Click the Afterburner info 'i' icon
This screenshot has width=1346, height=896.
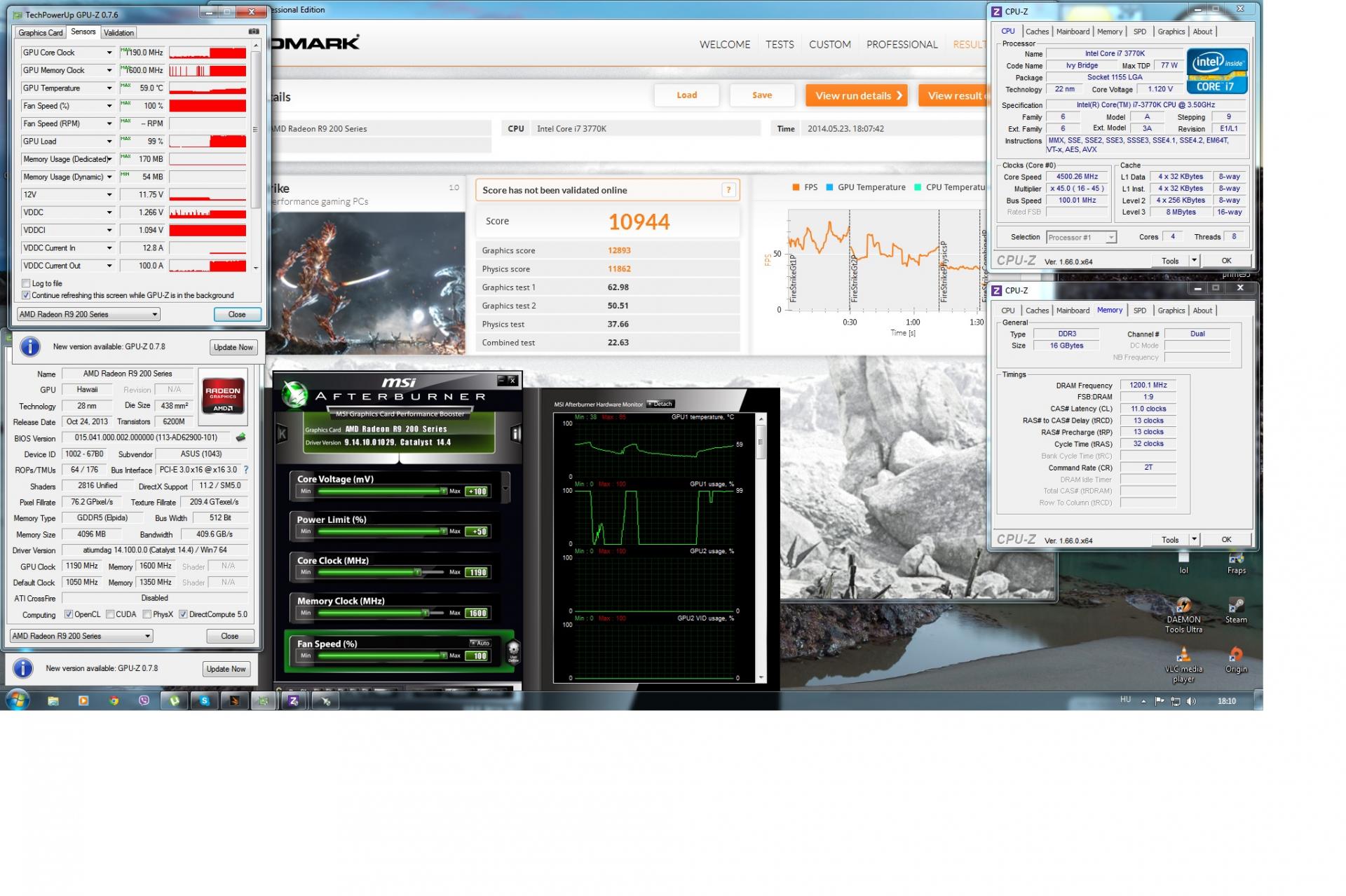point(516,434)
